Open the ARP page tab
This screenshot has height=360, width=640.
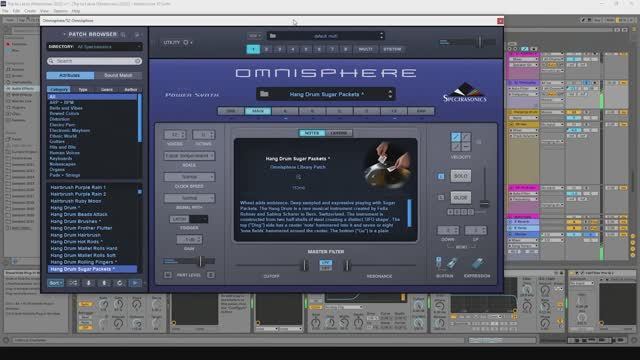pyautogui.click(x=421, y=111)
